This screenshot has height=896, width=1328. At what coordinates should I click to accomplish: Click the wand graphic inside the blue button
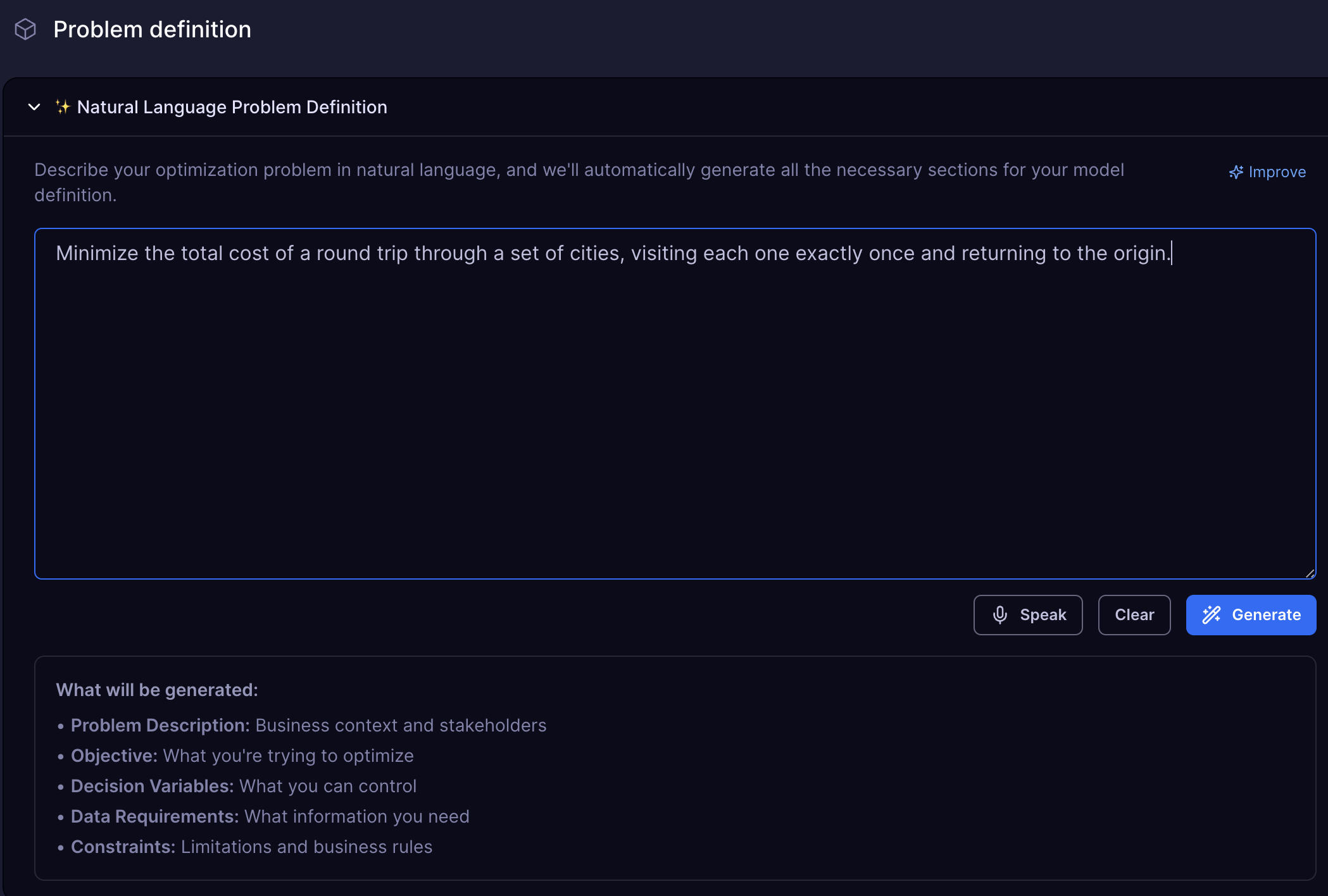coord(1211,614)
